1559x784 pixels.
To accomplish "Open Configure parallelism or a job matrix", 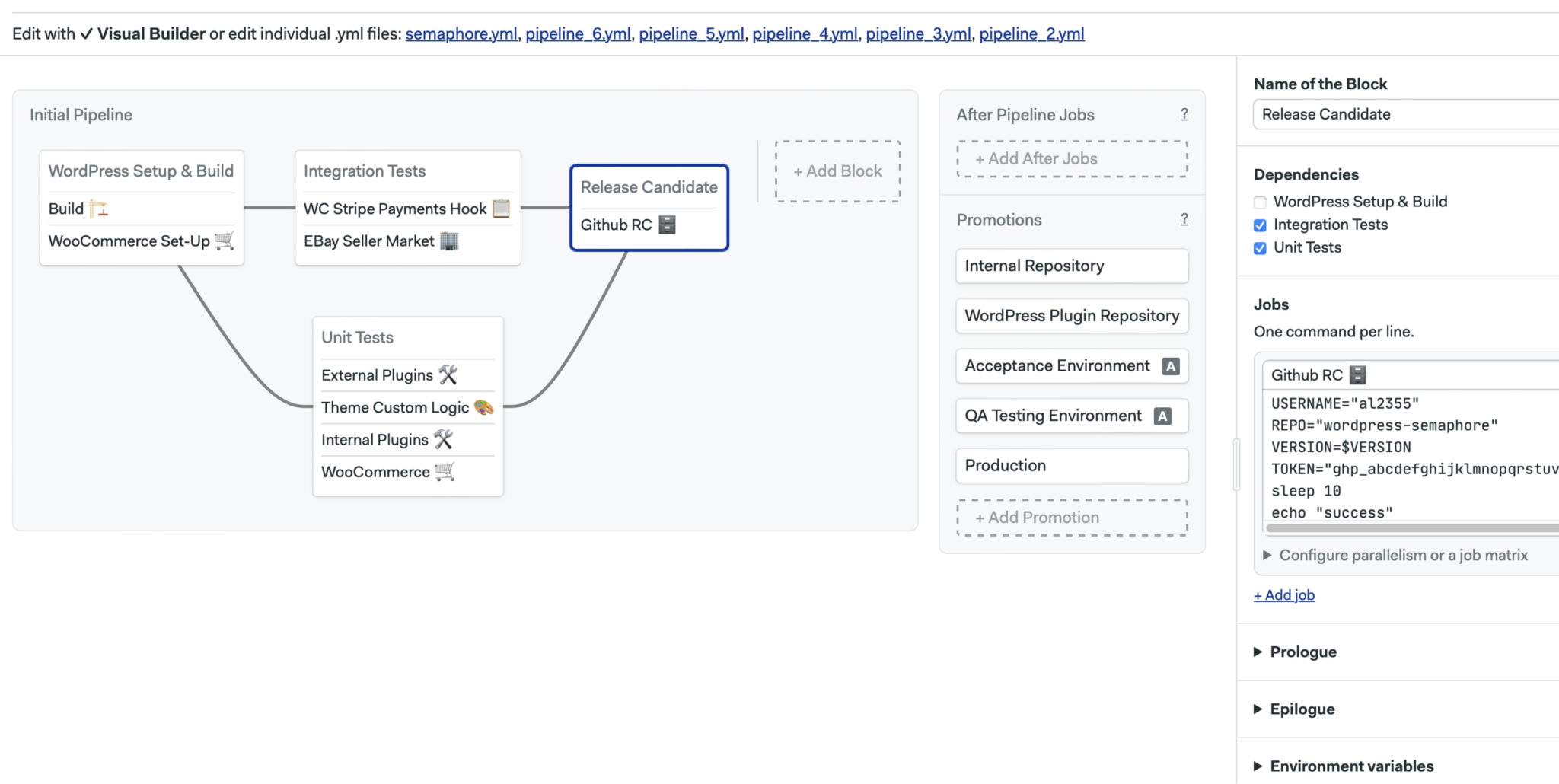I will [x=1403, y=555].
